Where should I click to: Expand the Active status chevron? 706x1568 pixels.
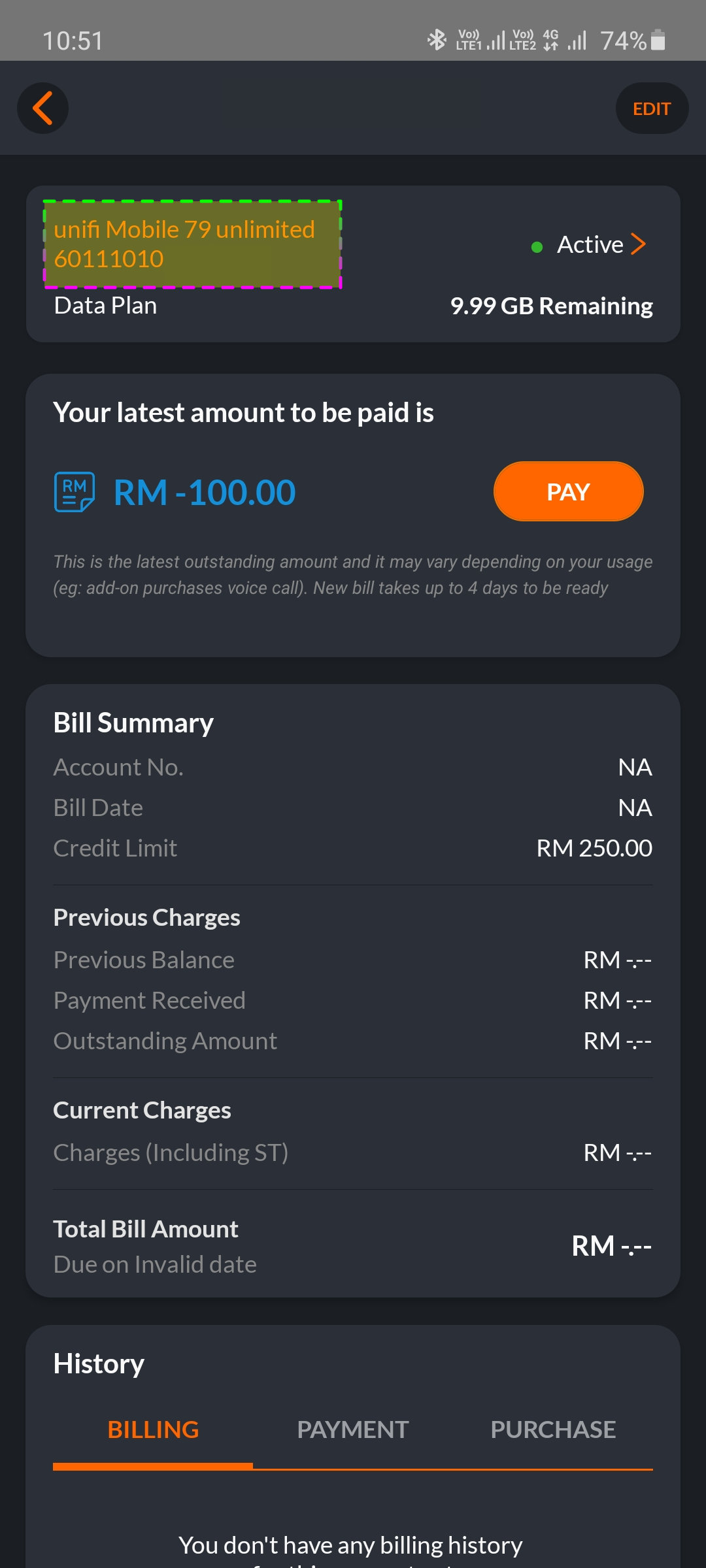point(639,244)
